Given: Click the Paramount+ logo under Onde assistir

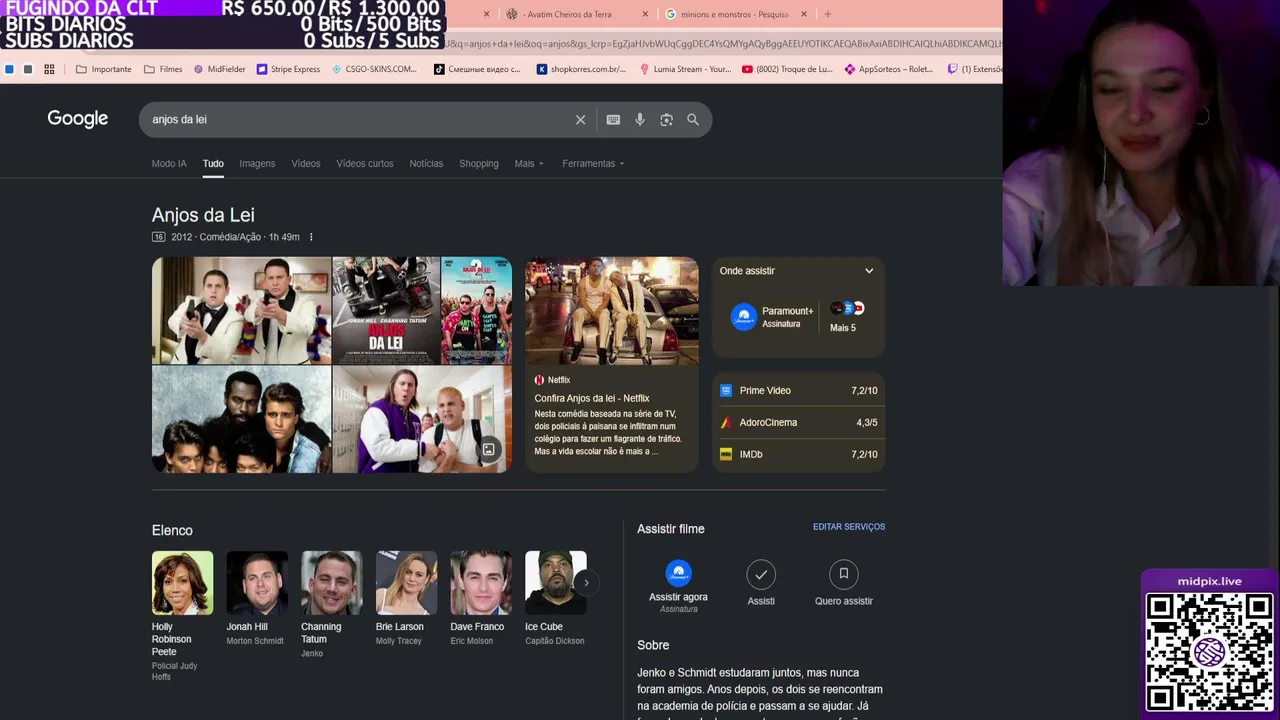Looking at the screenshot, I should pyautogui.click(x=743, y=316).
